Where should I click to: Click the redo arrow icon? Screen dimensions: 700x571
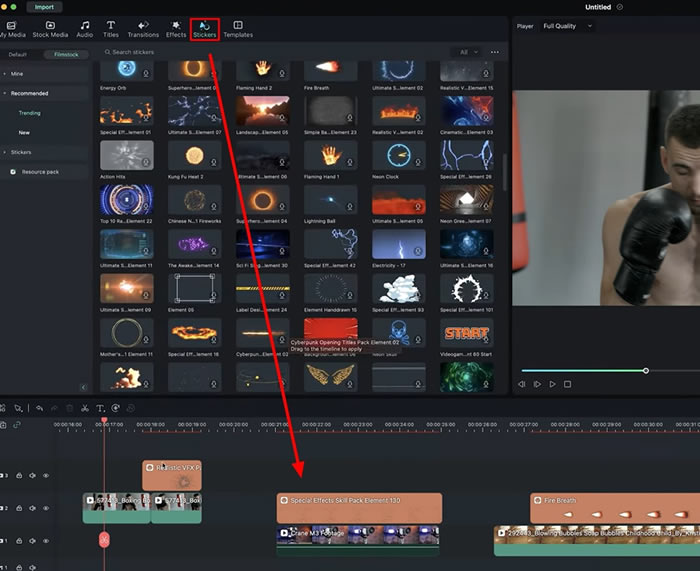(x=54, y=408)
